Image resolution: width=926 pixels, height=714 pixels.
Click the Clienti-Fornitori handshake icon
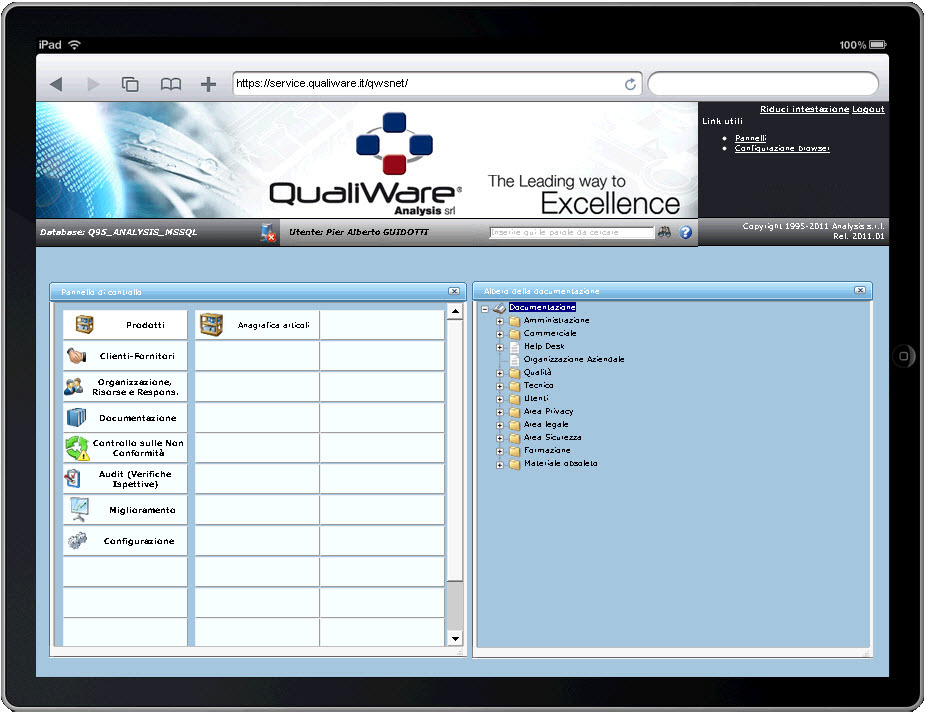coord(76,356)
